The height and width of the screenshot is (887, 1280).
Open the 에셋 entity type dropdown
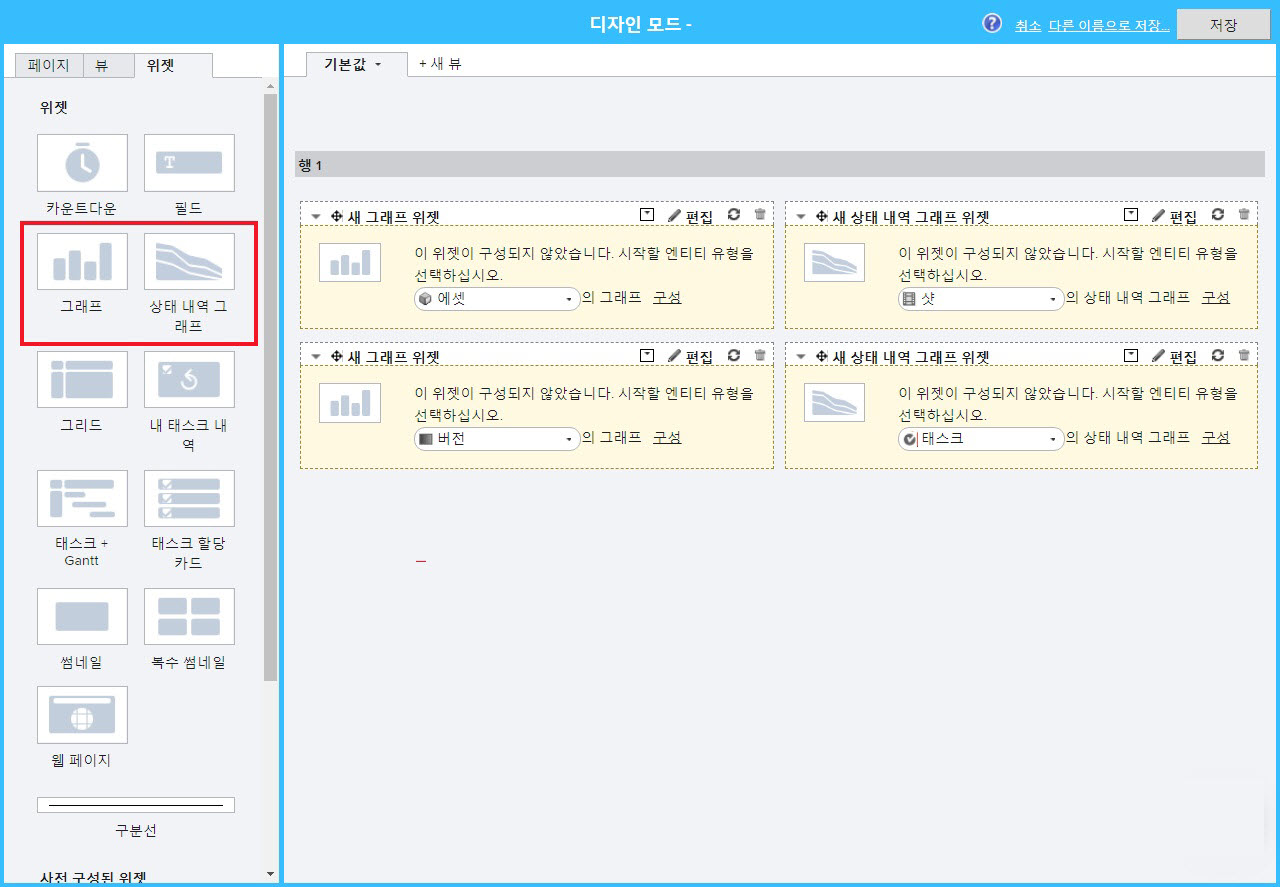click(497, 298)
